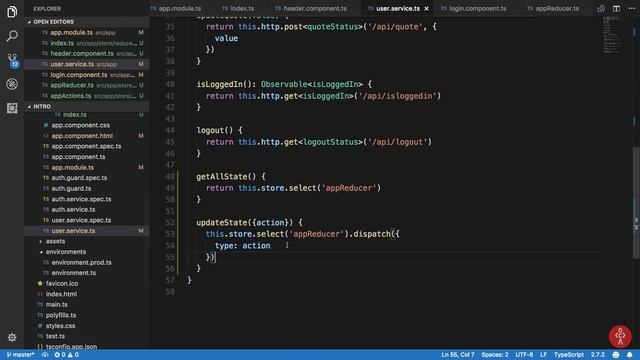
Task: Open favicon.ico file
Action: tap(62, 283)
